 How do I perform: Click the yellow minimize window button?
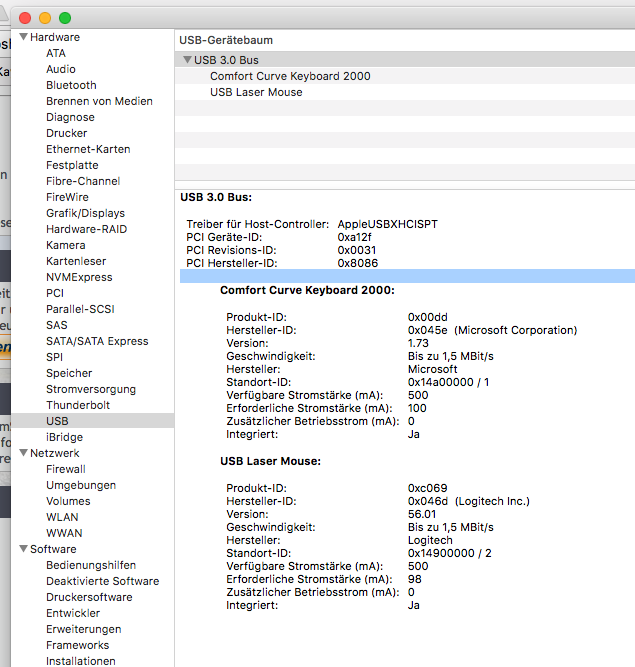45,18
